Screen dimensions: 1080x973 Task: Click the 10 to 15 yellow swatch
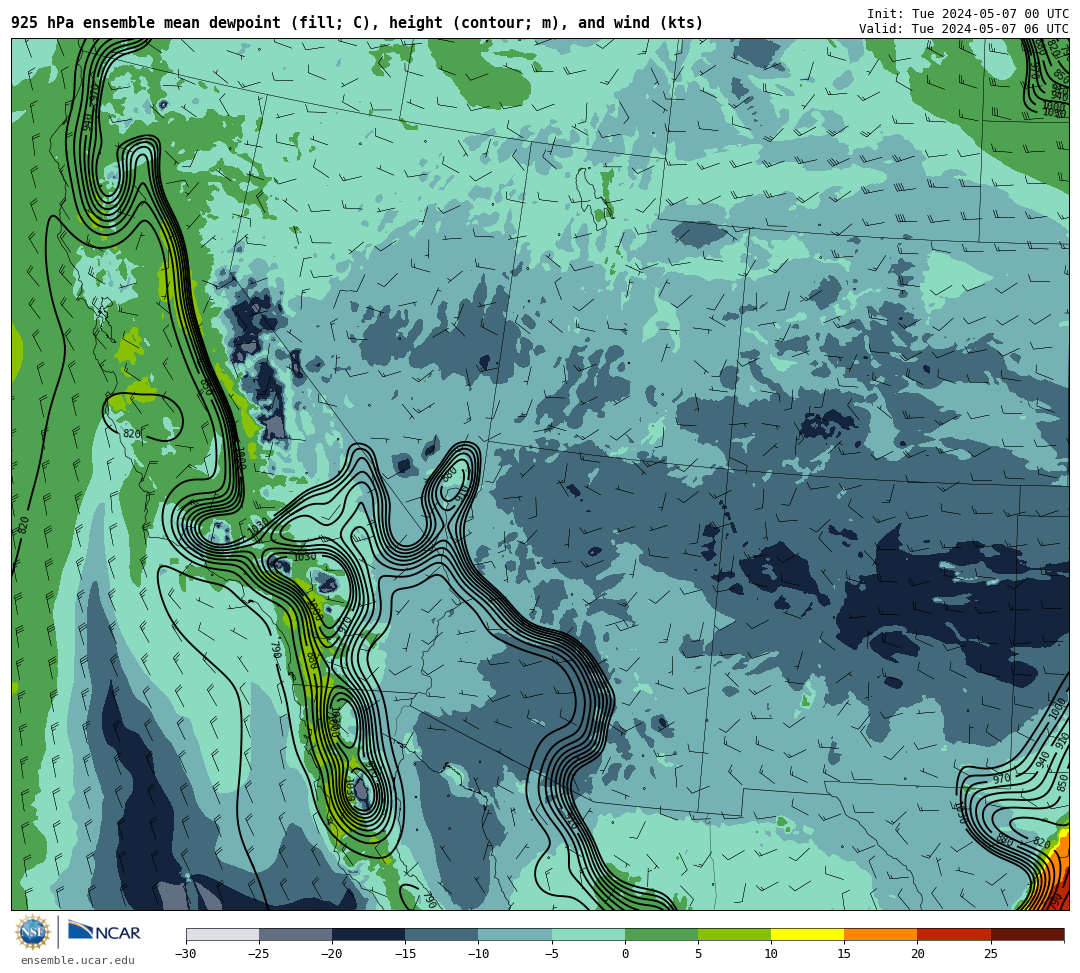click(x=807, y=934)
